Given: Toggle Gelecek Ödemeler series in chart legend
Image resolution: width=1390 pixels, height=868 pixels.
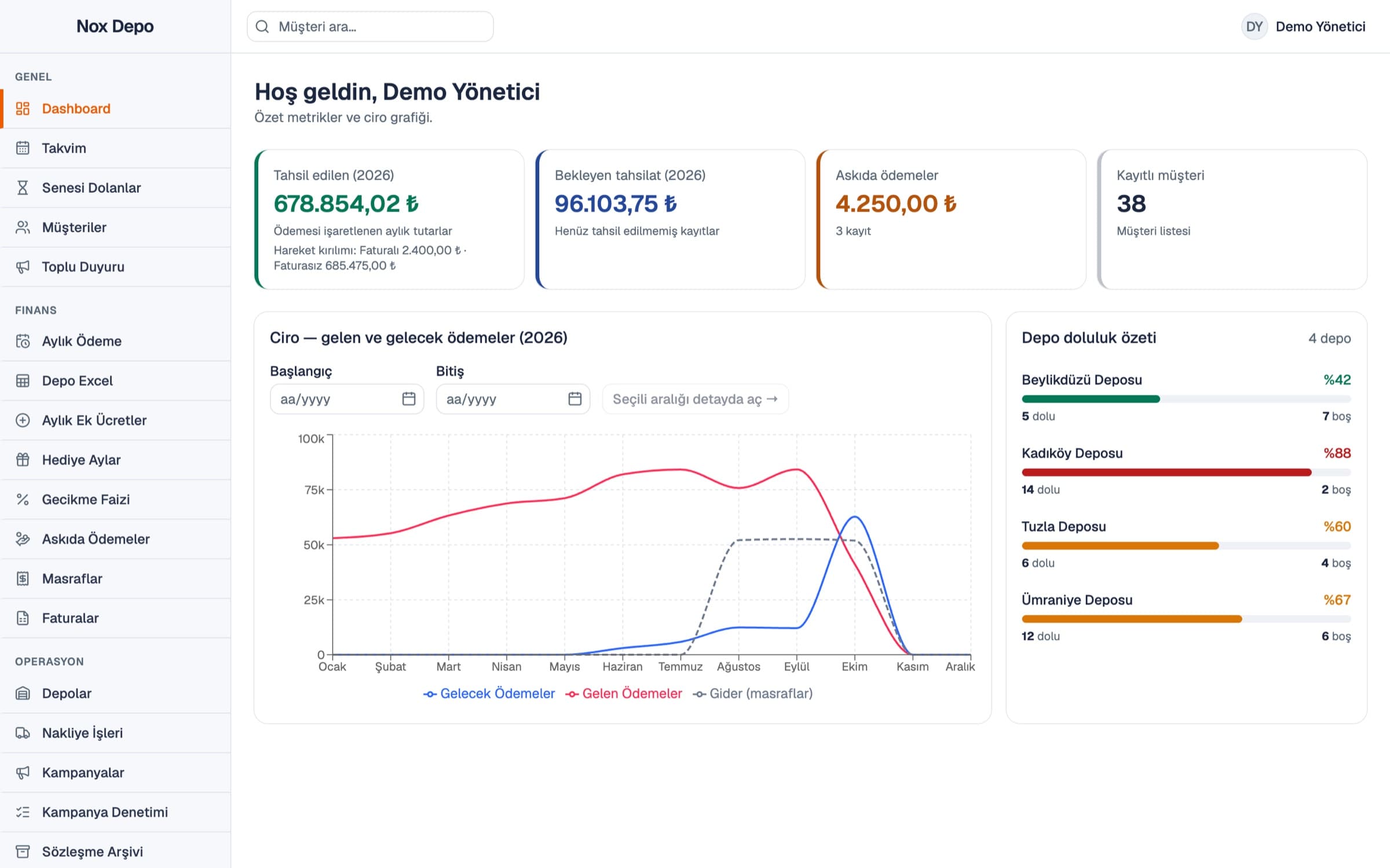Looking at the screenshot, I should click(x=489, y=693).
